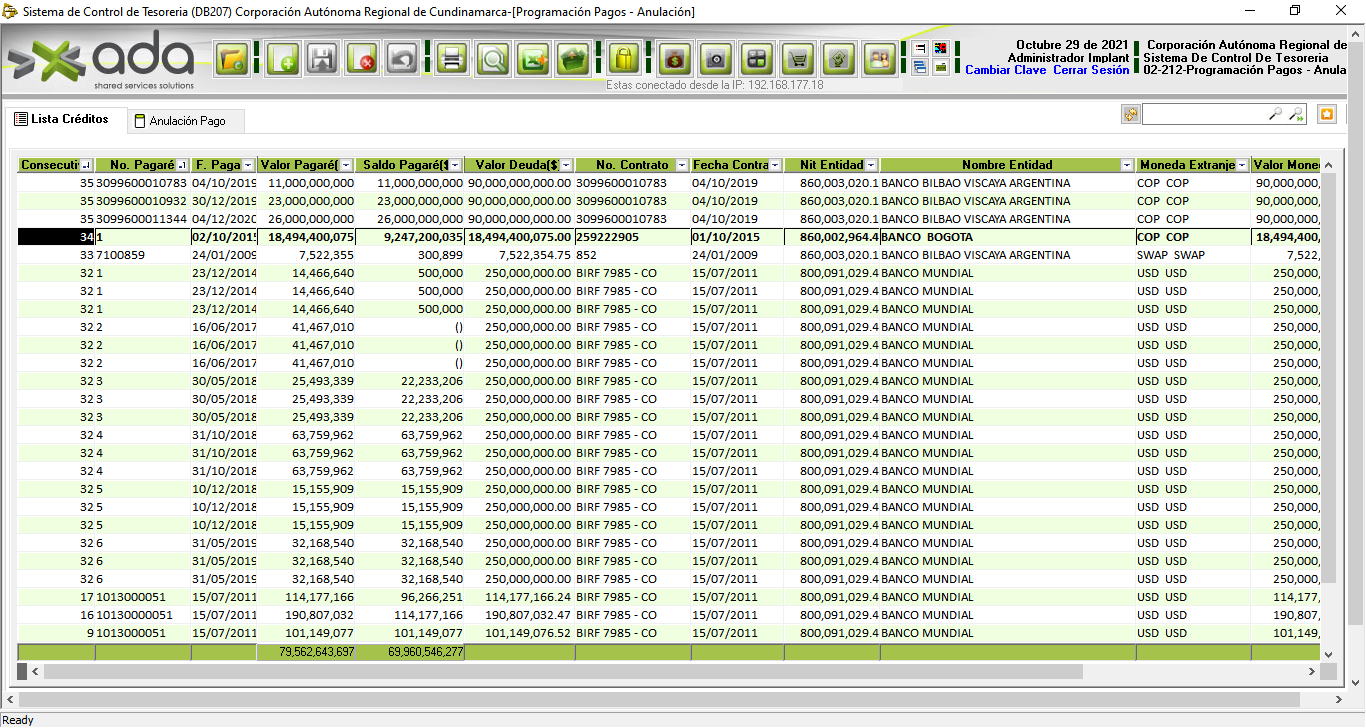Click the icon left of the search box
Image resolution: width=1366 pixels, height=728 pixels.
[x=1131, y=114]
